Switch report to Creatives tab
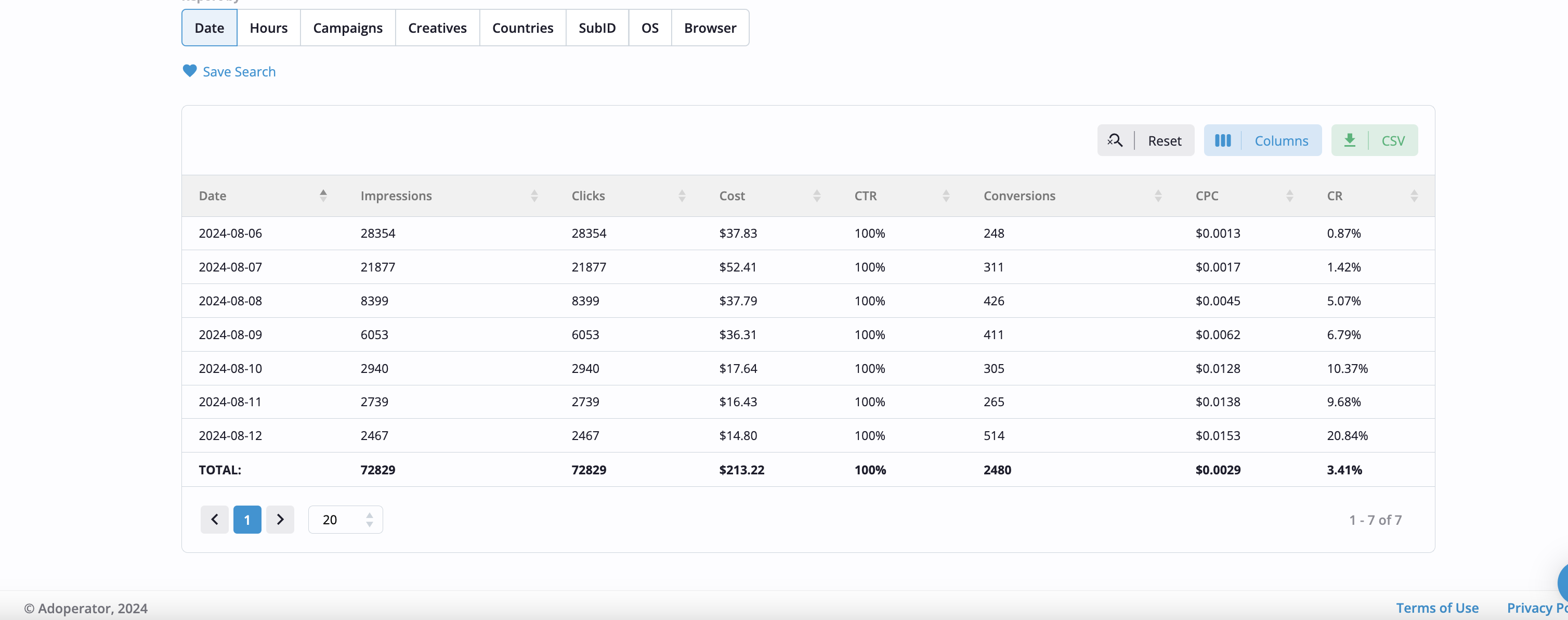The image size is (1568, 620). [x=437, y=28]
